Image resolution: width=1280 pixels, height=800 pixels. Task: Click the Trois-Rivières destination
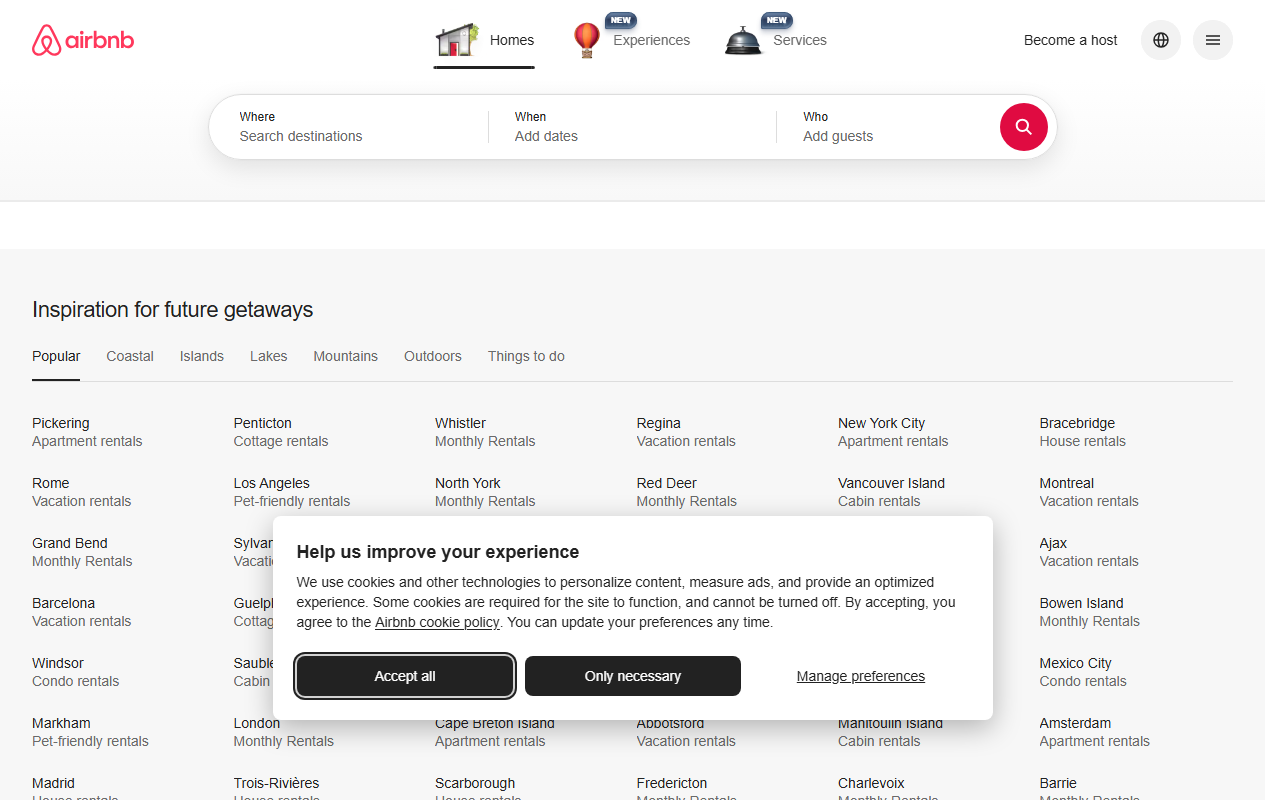[277, 783]
